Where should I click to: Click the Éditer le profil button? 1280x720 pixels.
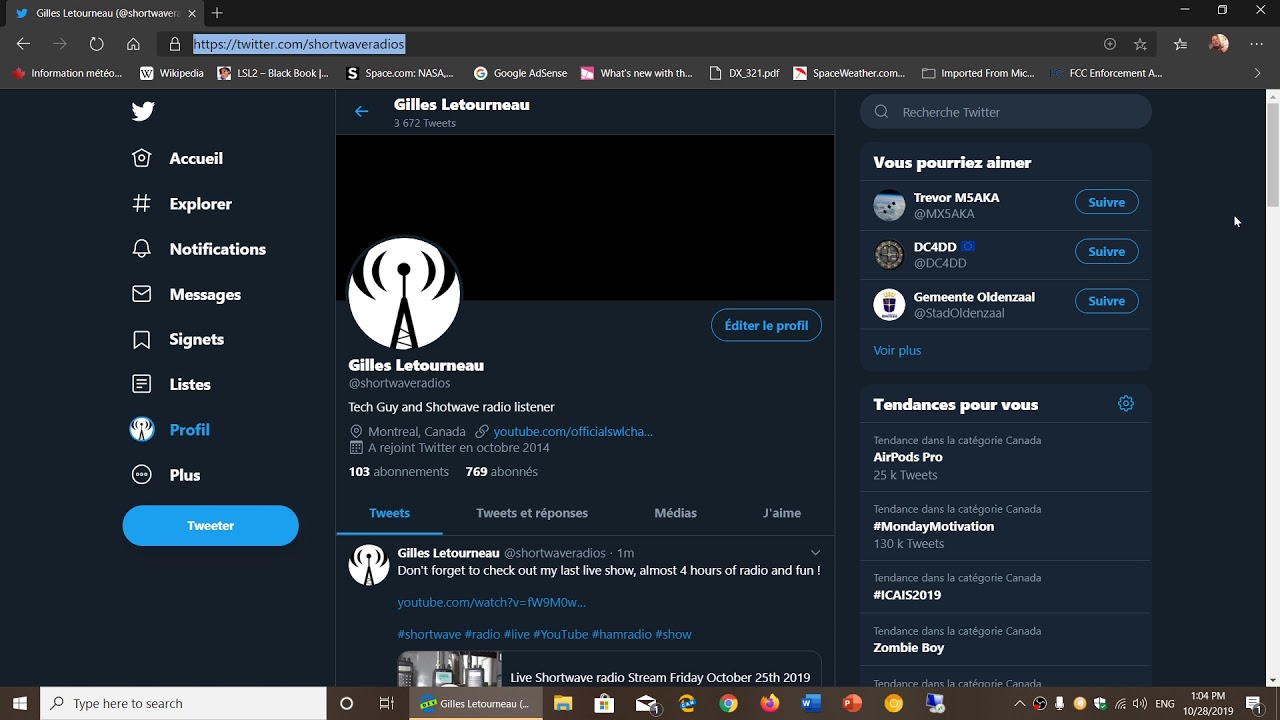tap(766, 325)
